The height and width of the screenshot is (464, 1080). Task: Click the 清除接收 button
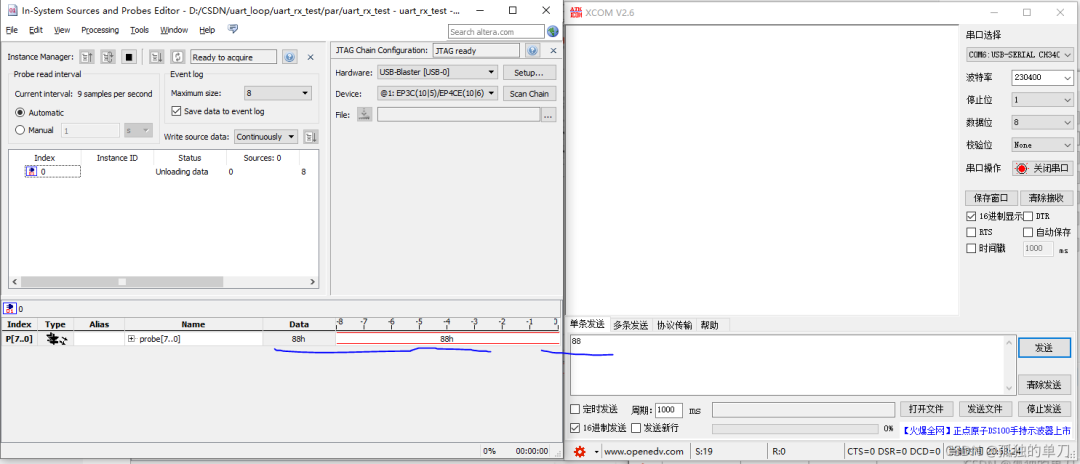[1046, 198]
